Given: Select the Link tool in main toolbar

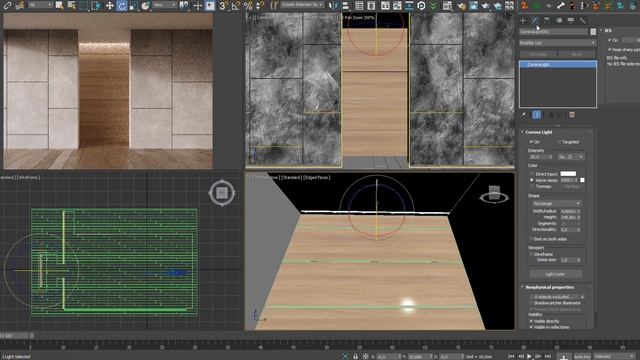Looking at the screenshot, I should [x=8, y=6].
